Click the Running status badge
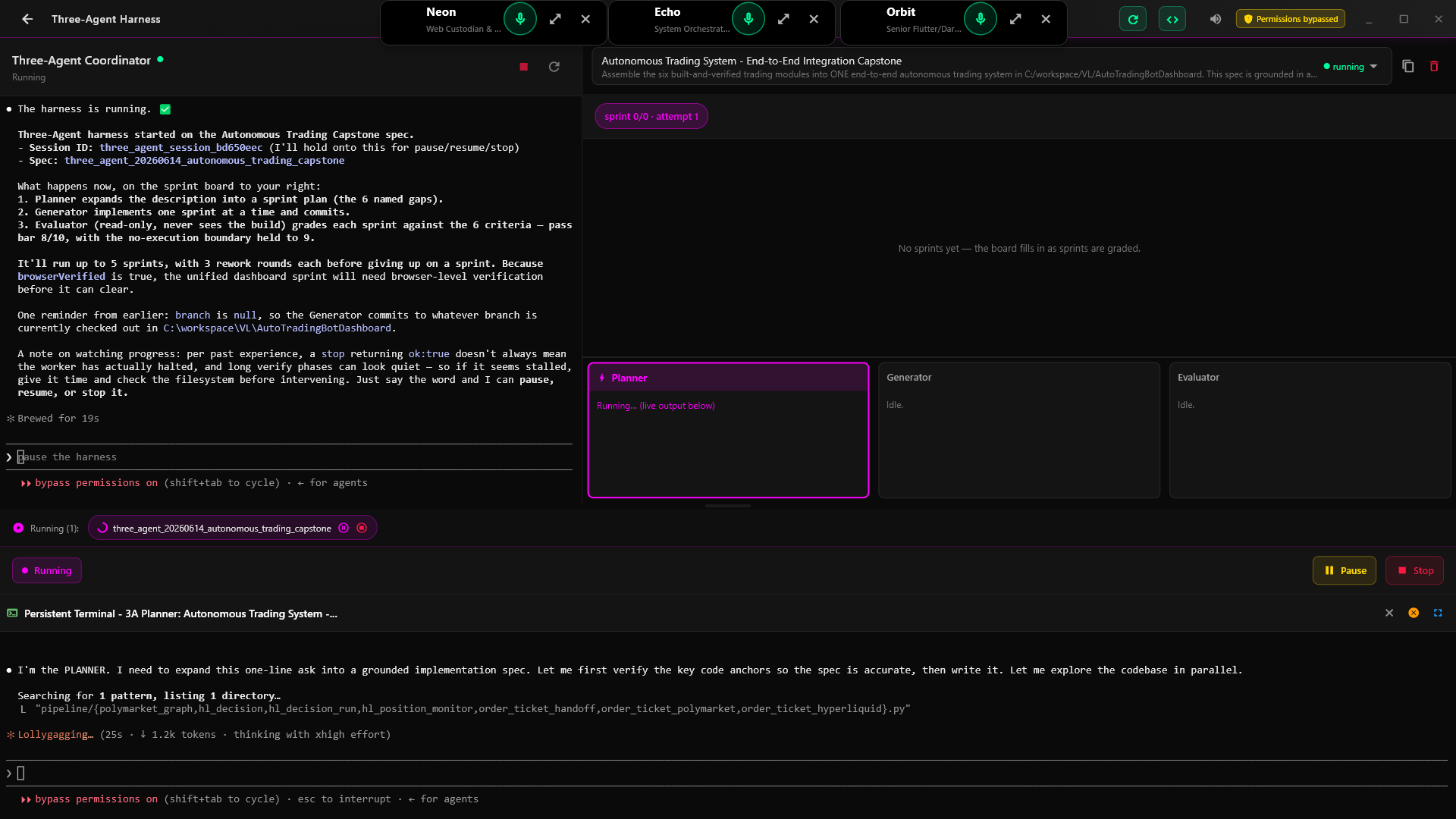The width and height of the screenshot is (1456, 819). pyautogui.click(x=47, y=571)
